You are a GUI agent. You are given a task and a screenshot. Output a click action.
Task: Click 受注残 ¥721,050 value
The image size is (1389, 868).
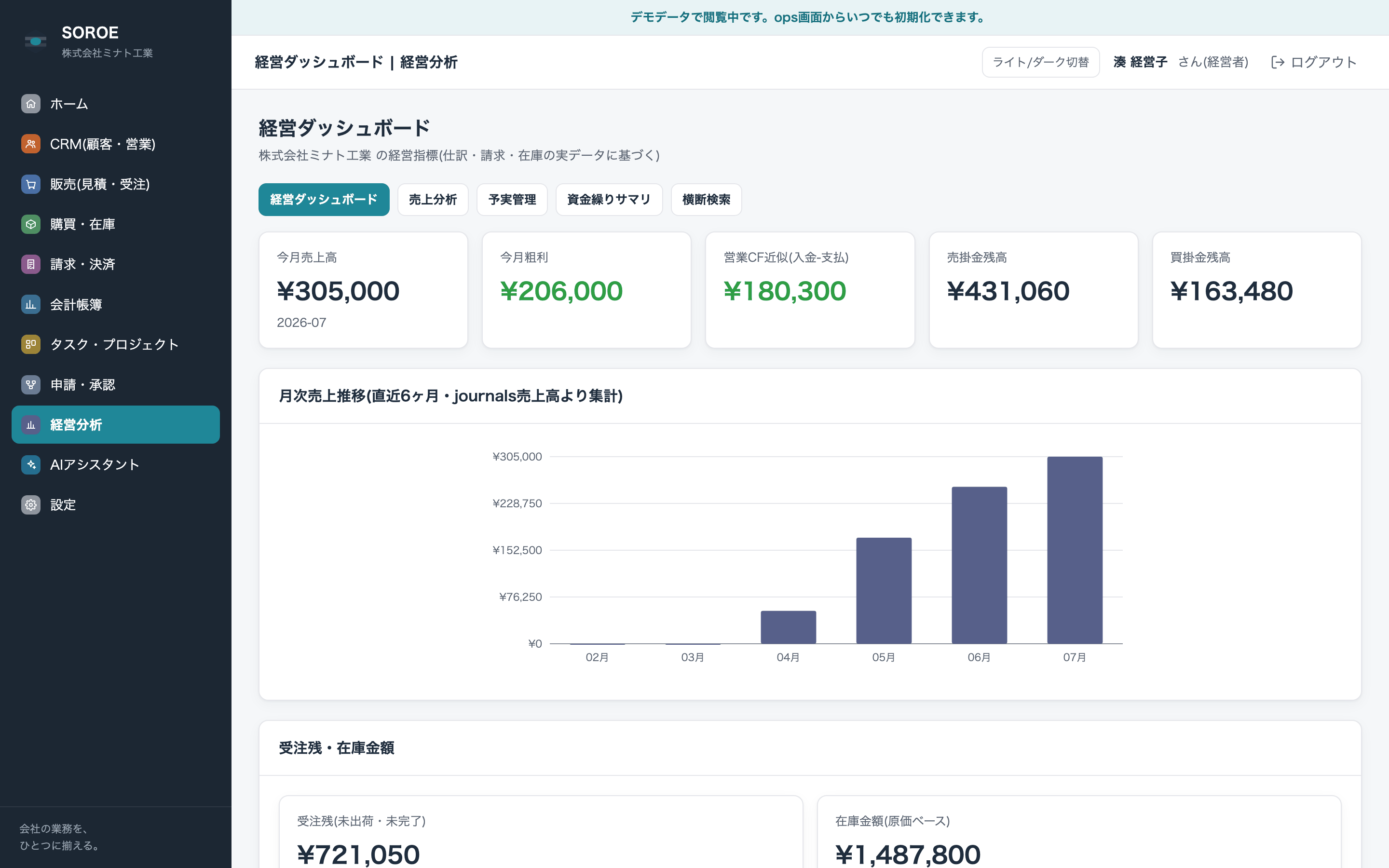click(359, 854)
